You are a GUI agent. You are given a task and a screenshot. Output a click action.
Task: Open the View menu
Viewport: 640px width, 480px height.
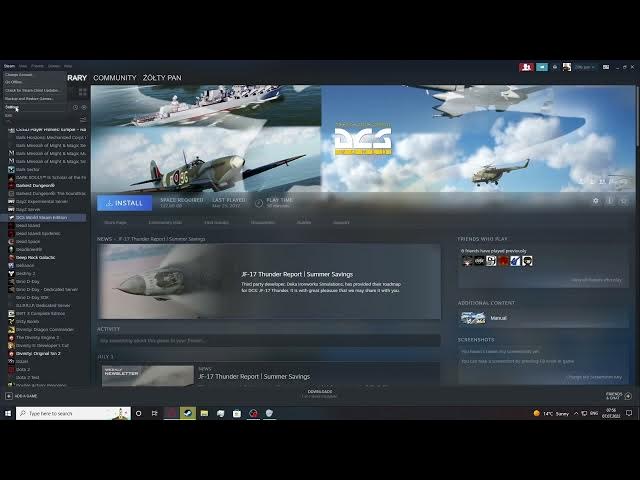[x=23, y=66]
